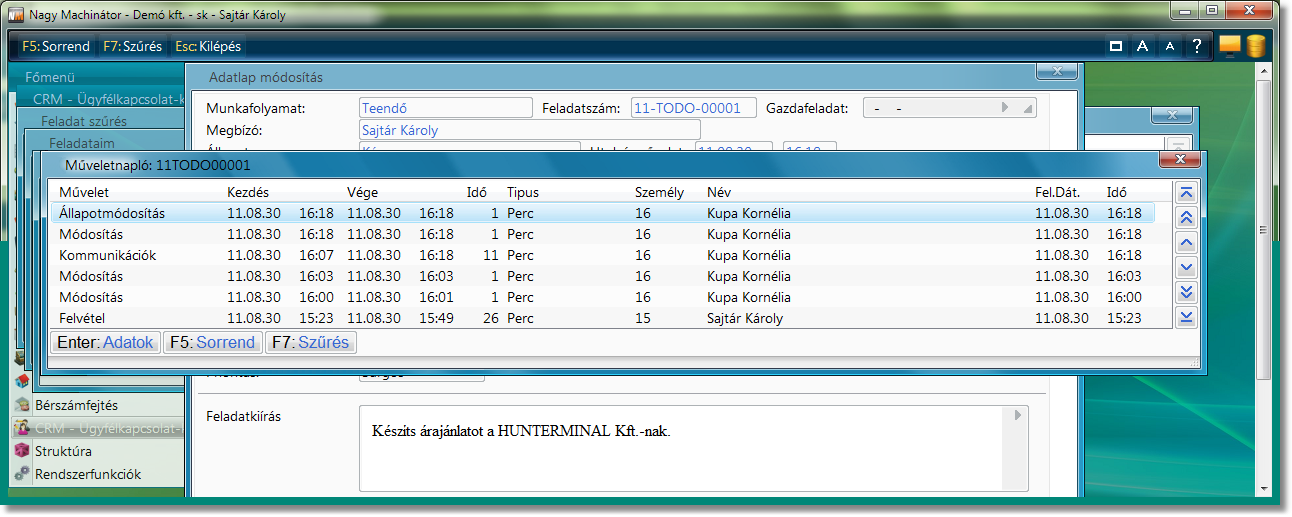1292x517 pixels.
Task: Close the Műveletnapló window
Action: [x=1180, y=160]
